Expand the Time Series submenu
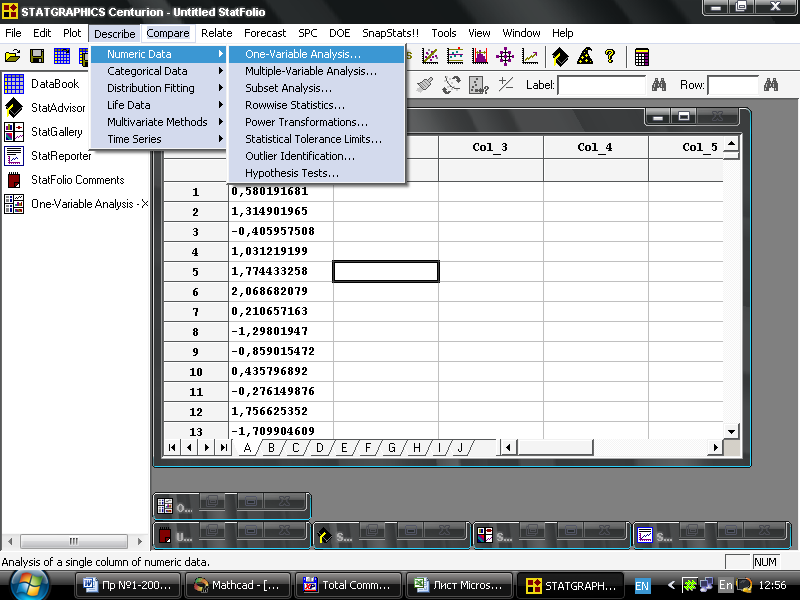This screenshot has width=800, height=600. [158, 139]
